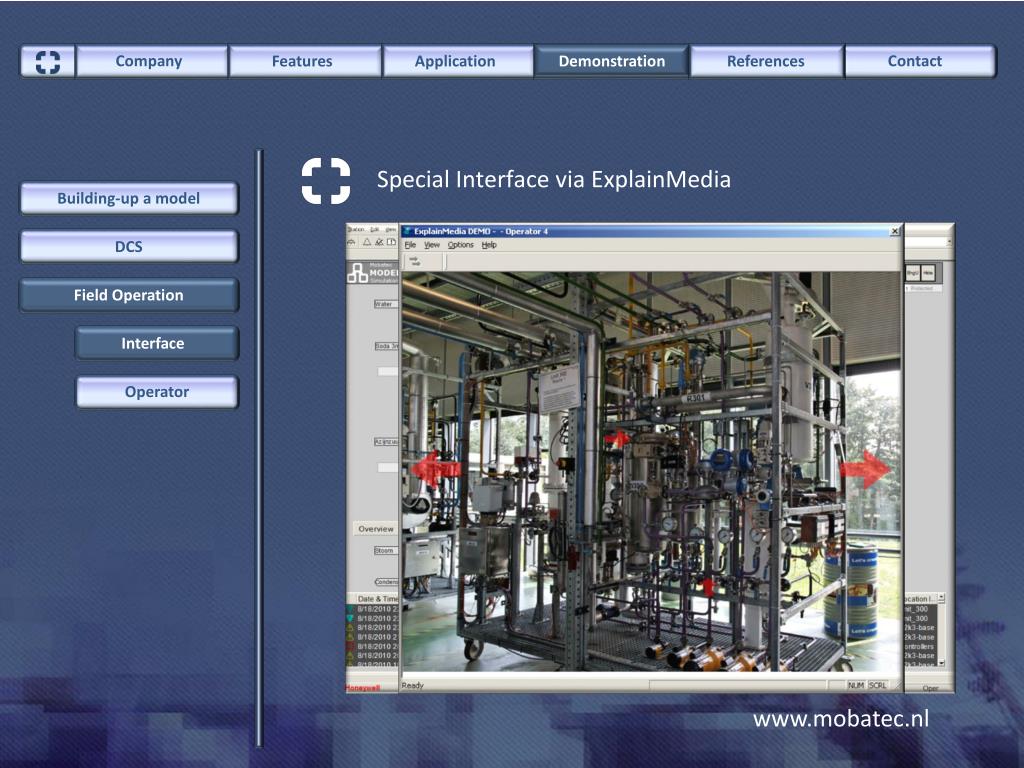Screen dimensions: 1024x768
Task: Open the Help menu in ExplainMedia
Action: pyautogui.click(x=489, y=245)
